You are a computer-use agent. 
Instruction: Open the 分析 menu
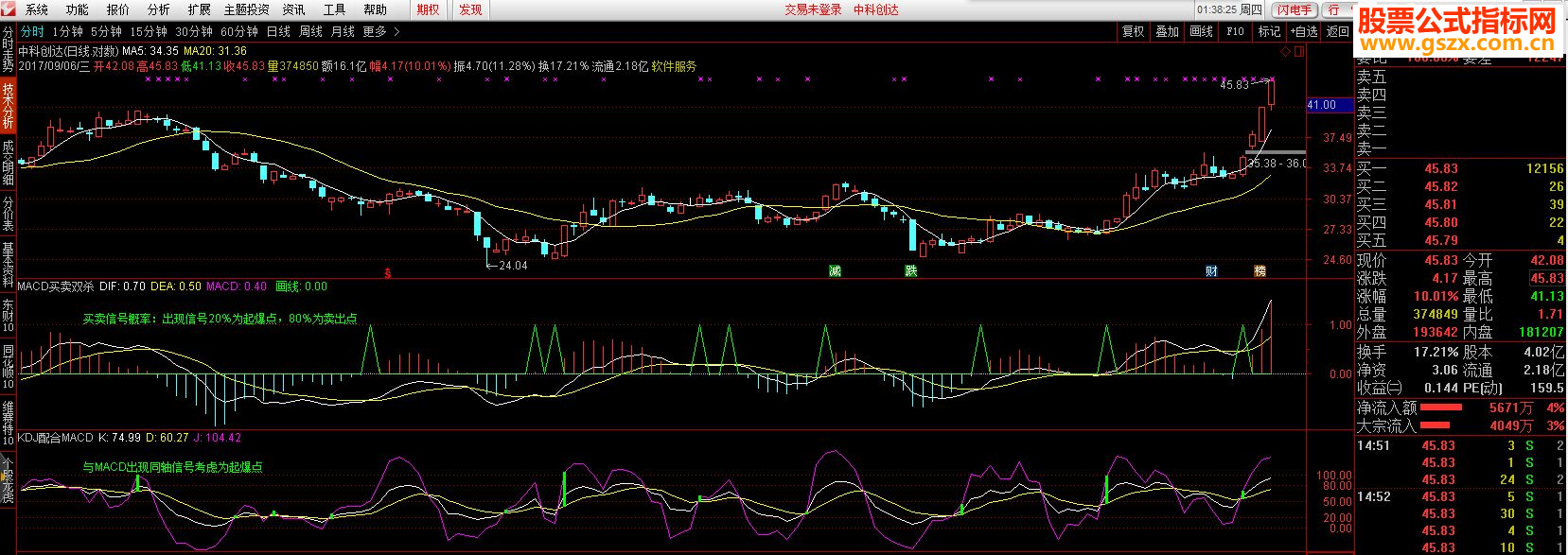tap(158, 9)
